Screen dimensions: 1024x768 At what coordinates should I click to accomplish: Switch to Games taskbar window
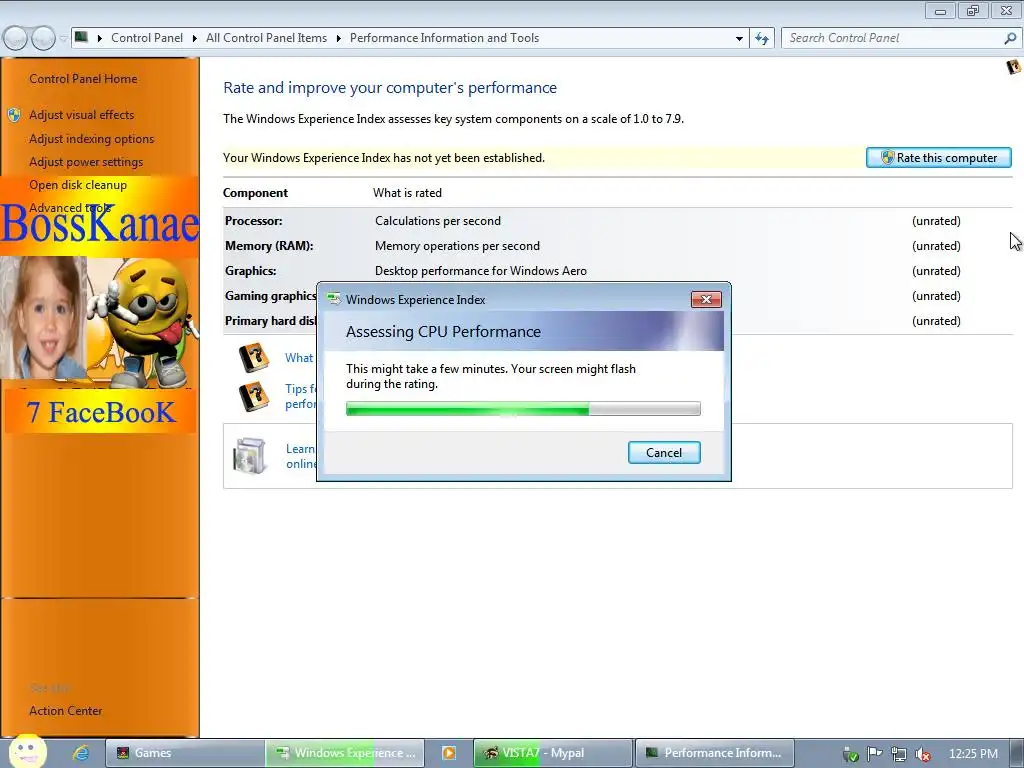coord(185,753)
